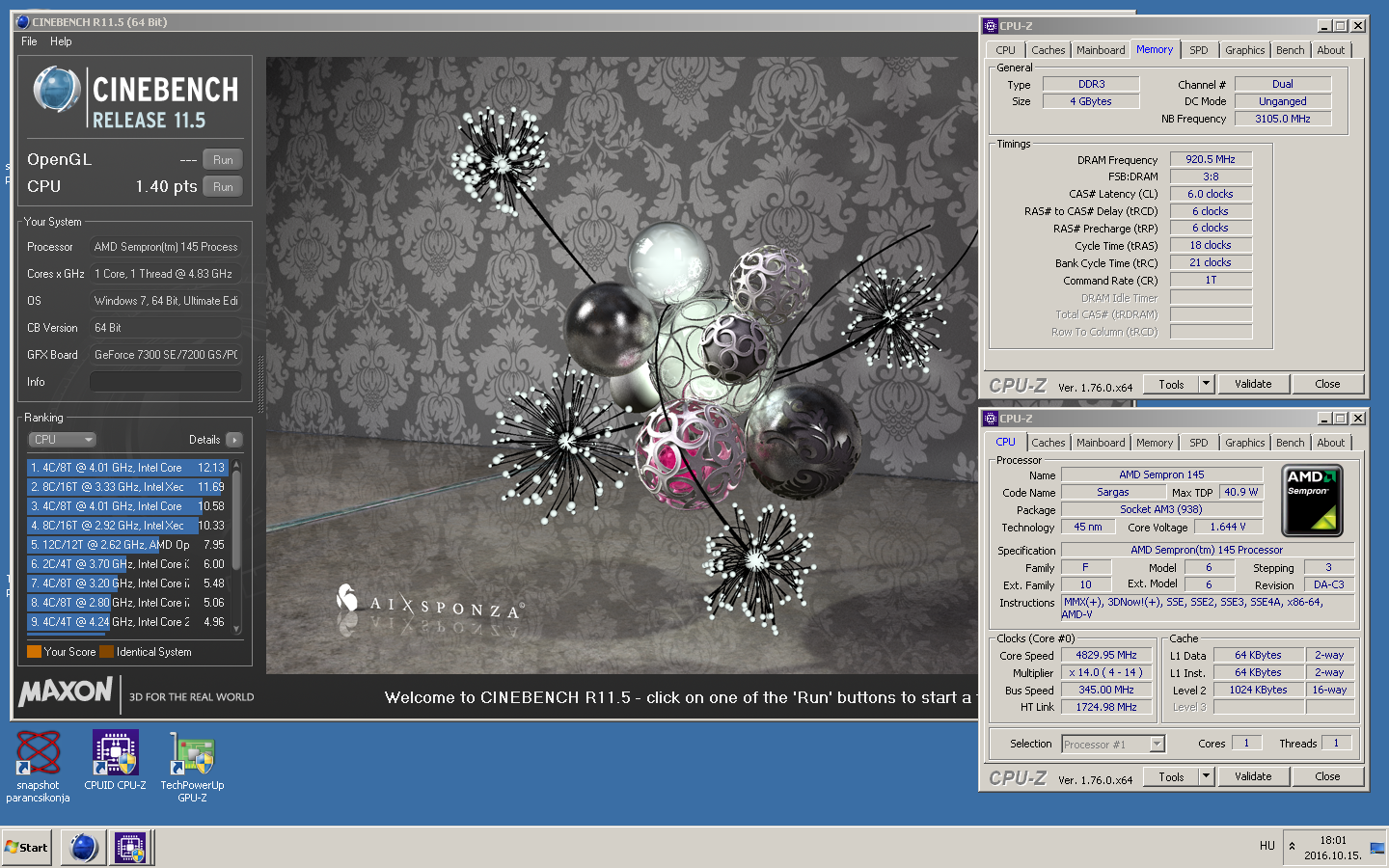Expand Tools dropdown arrow in upper CPU-Z
Screen dimensions: 1389x868
tap(1206, 384)
